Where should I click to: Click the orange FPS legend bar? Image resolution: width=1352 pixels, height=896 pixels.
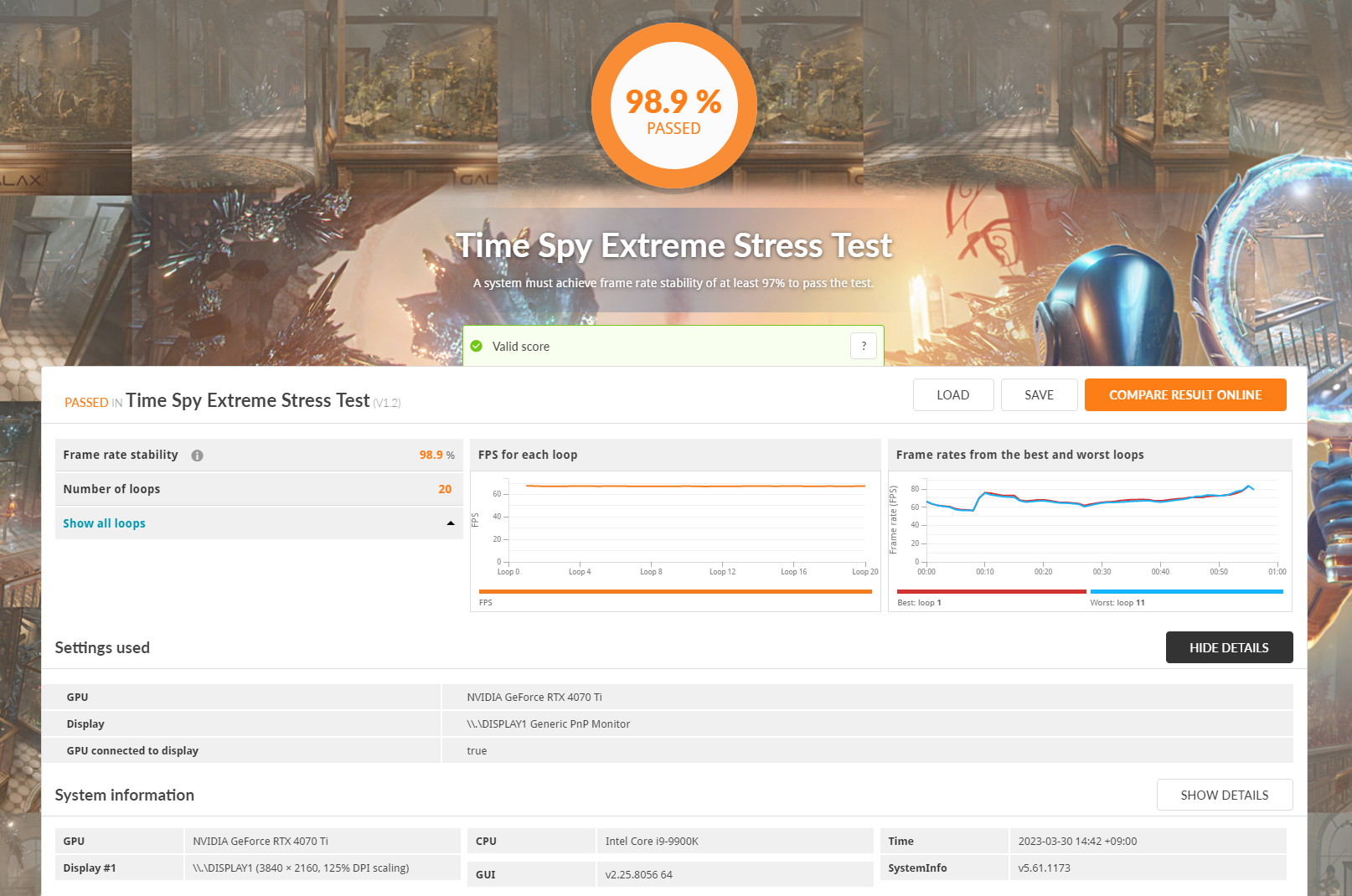(x=674, y=592)
